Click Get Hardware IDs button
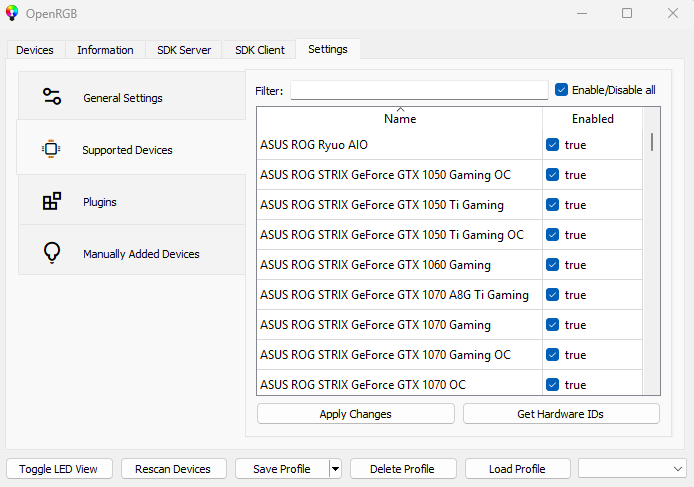 click(561, 414)
